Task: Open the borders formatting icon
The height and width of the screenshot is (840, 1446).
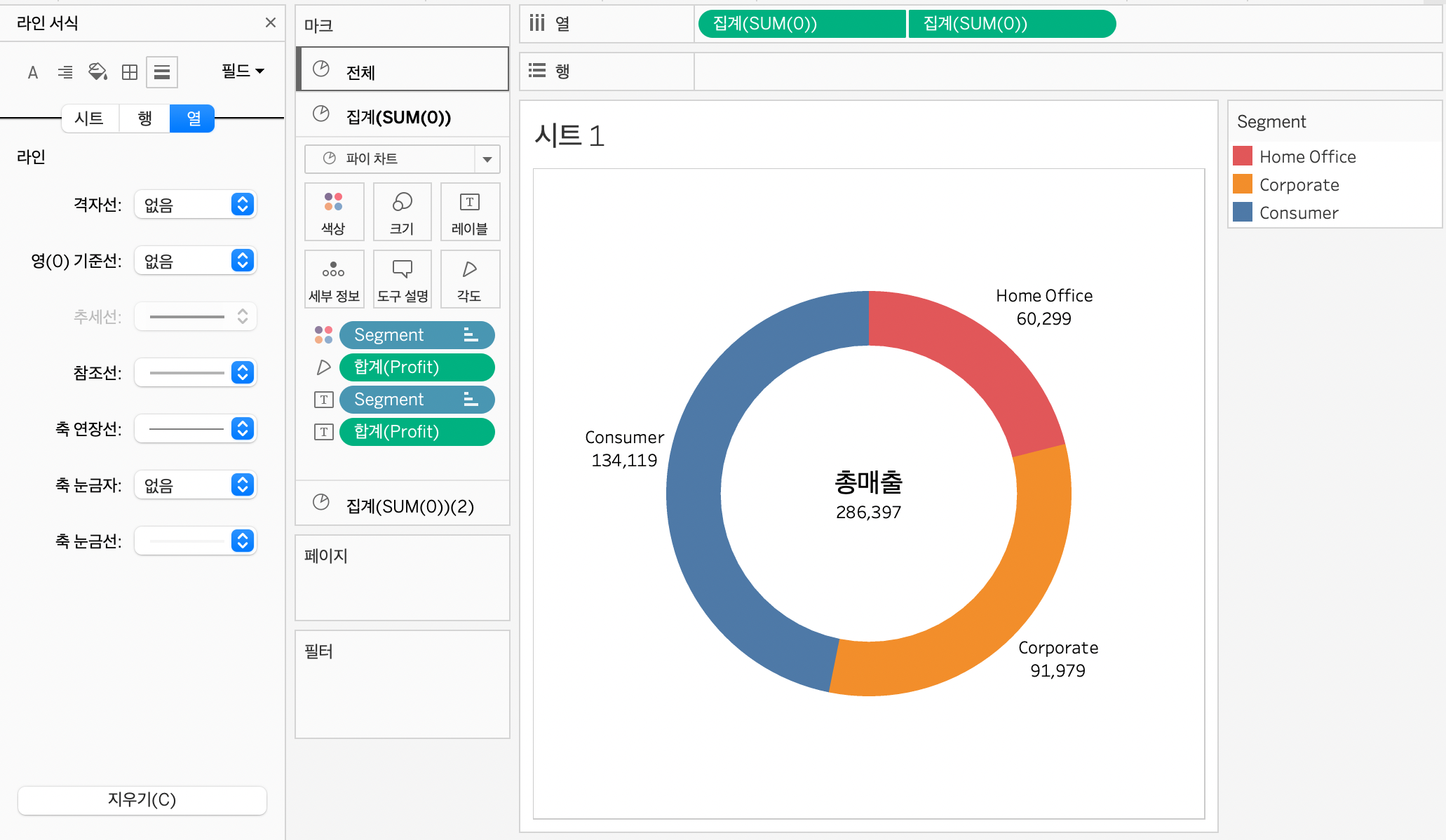Action: (x=130, y=72)
